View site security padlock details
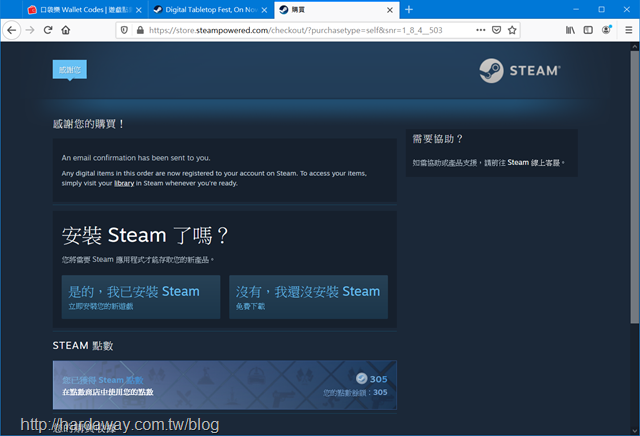The image size is (640, 436). (x=140, y=30)
